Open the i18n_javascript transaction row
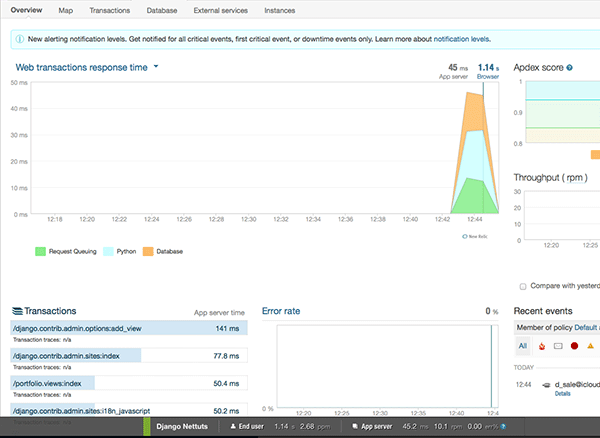 (x=129, y=411)
